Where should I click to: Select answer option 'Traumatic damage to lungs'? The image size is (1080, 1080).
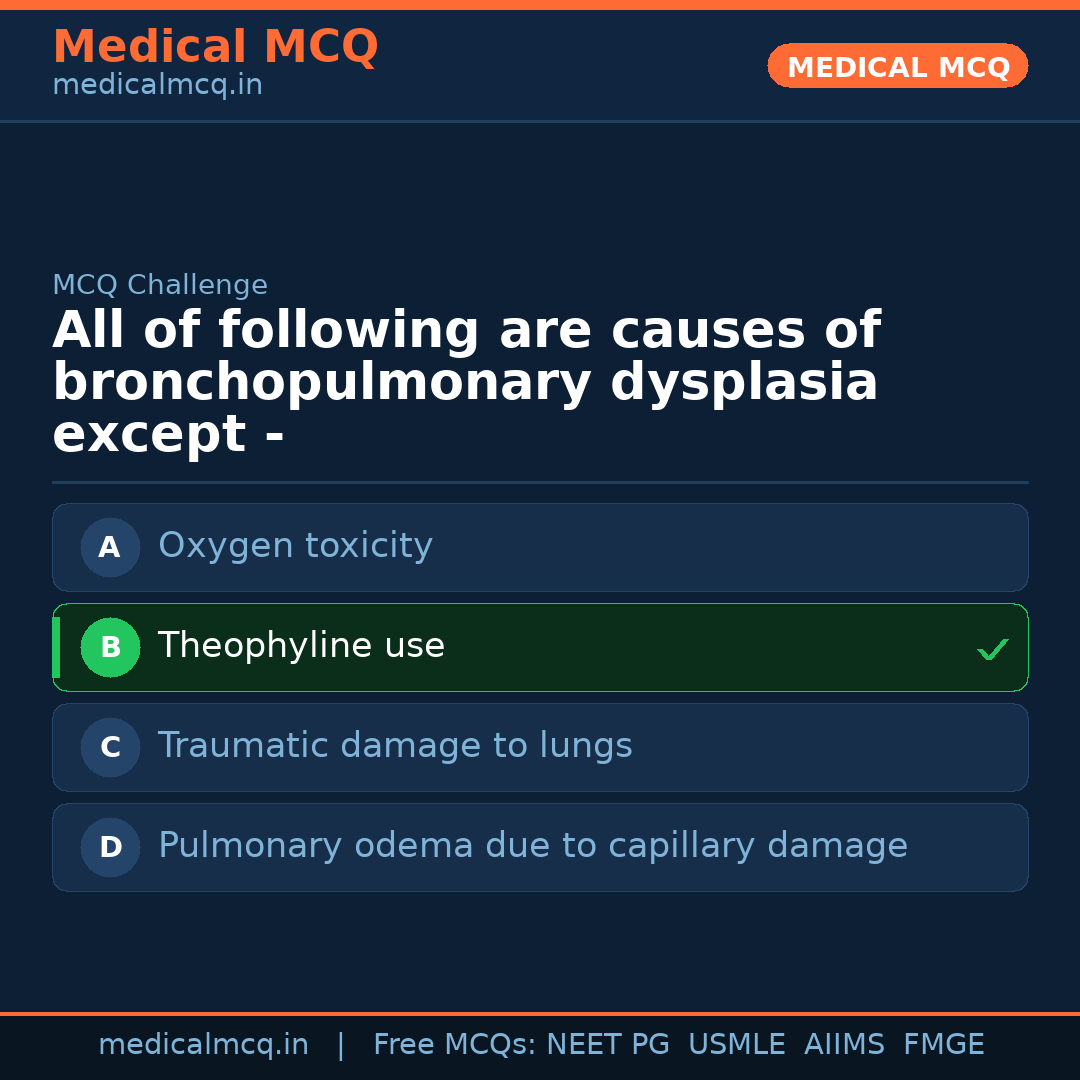(540, 747)
